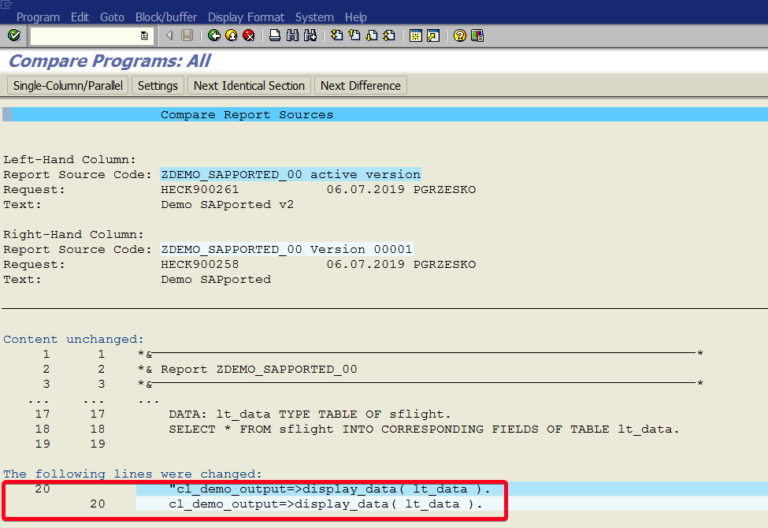Jump to Next Difference

pos(360,86)
